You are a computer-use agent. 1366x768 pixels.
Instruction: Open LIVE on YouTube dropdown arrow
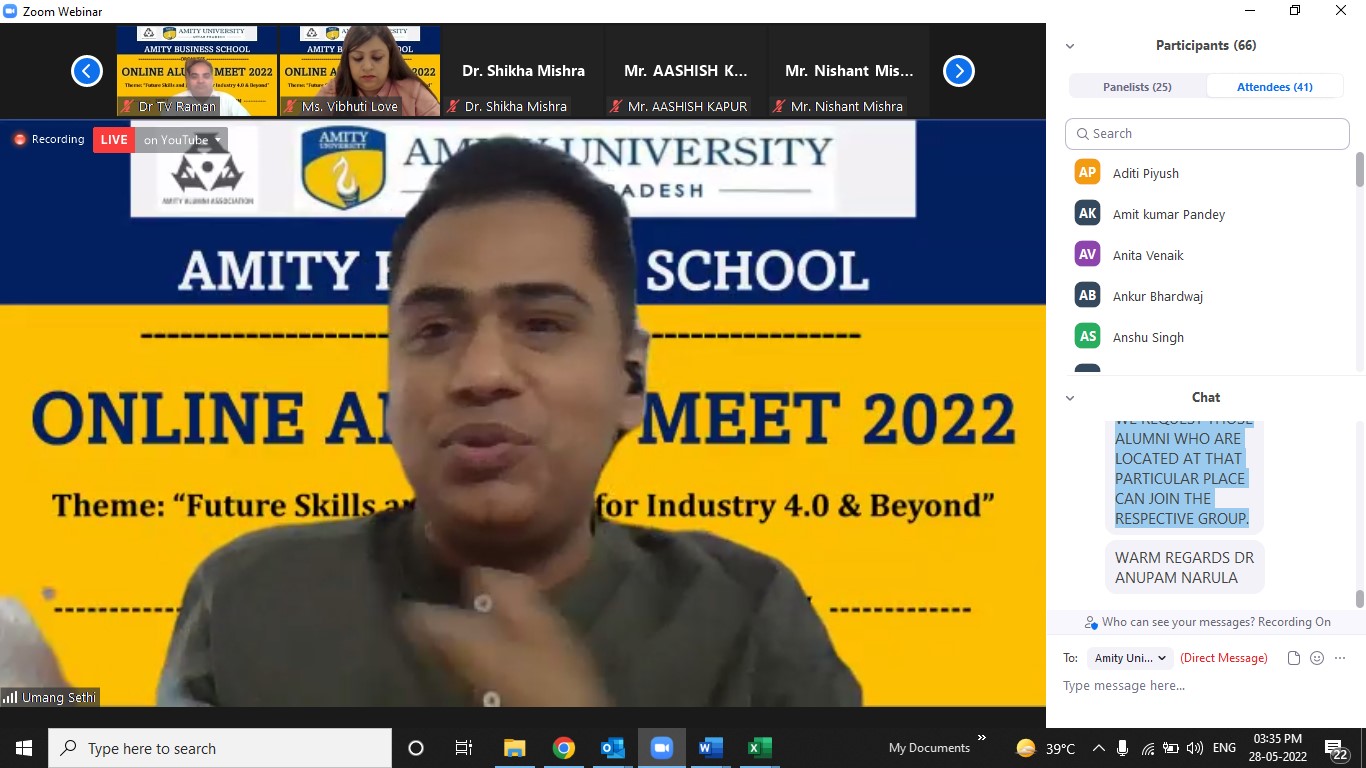click(x=218, y=140)
